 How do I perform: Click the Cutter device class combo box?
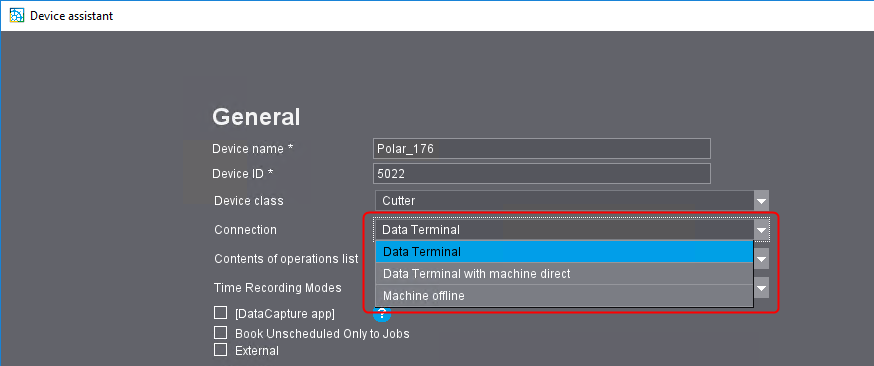572,201
